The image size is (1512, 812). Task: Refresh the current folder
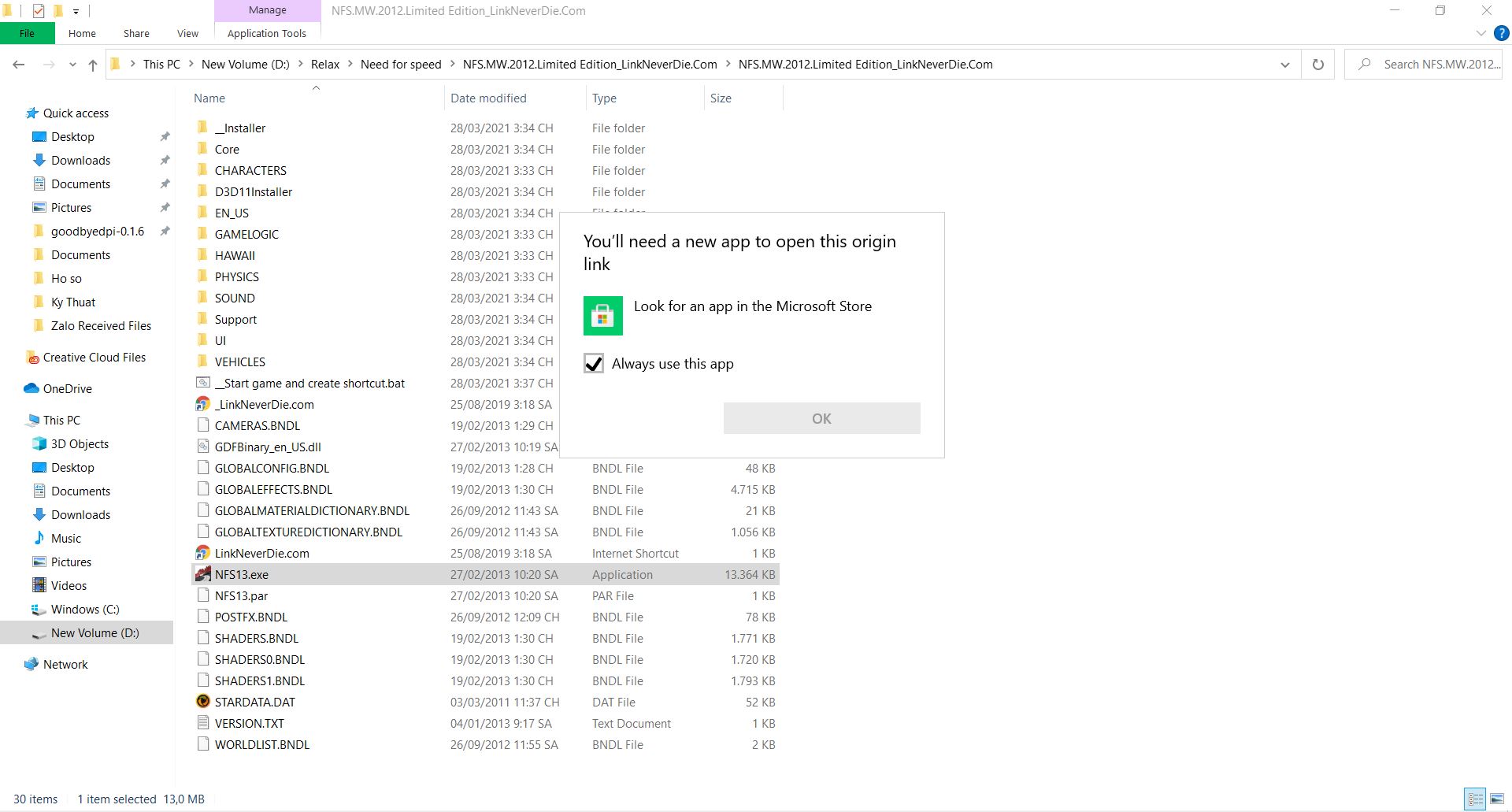(1317, 64)
